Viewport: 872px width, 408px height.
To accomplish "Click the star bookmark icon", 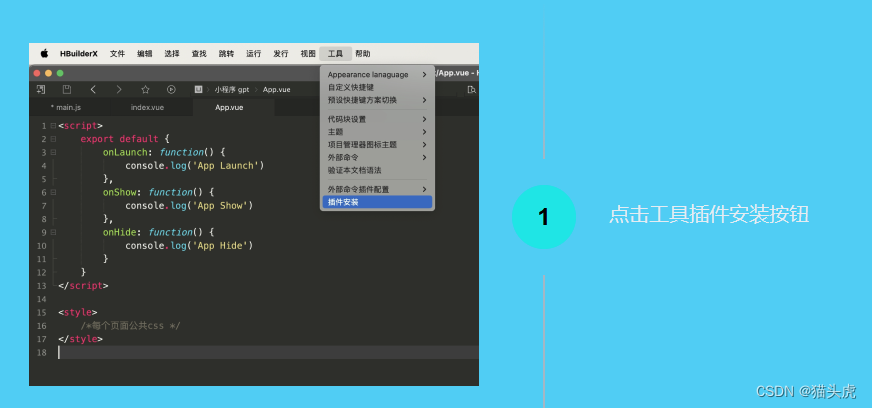I will click(x=145, y=89).
